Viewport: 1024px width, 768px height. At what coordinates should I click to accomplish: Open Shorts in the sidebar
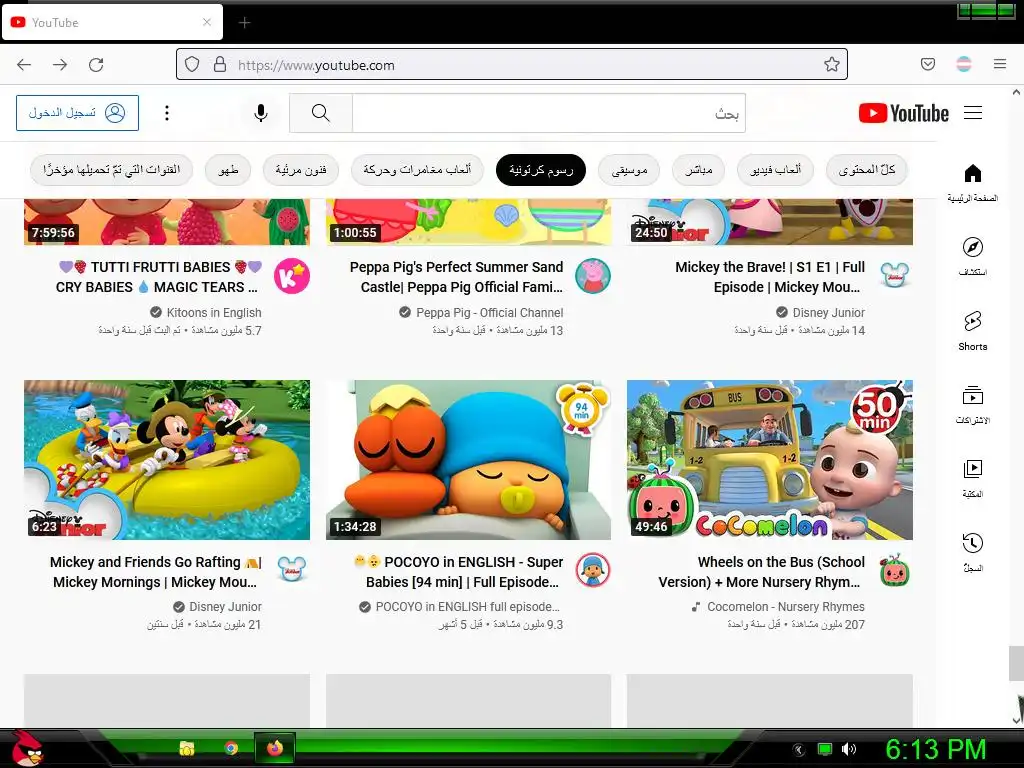(x=972, y=330)
